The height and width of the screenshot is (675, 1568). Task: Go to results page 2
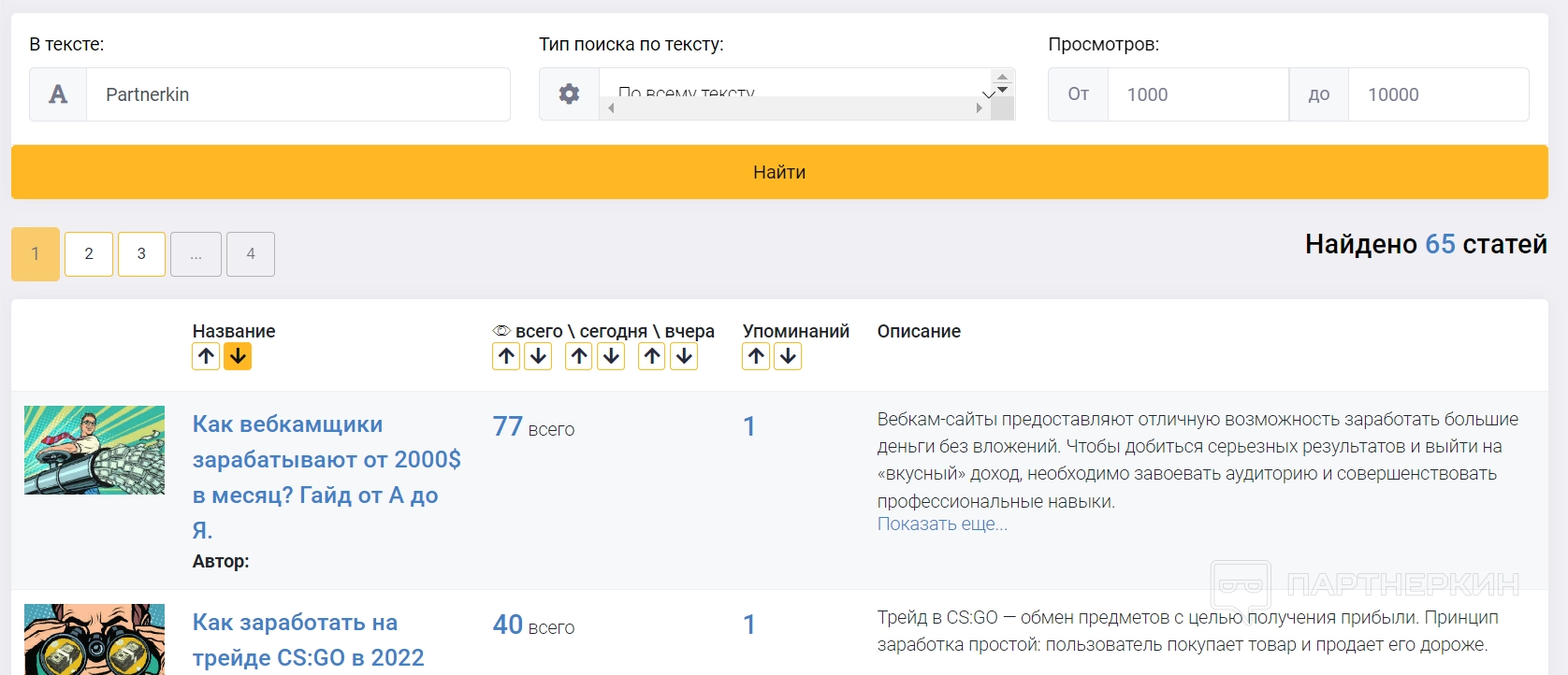coord(89,254)
